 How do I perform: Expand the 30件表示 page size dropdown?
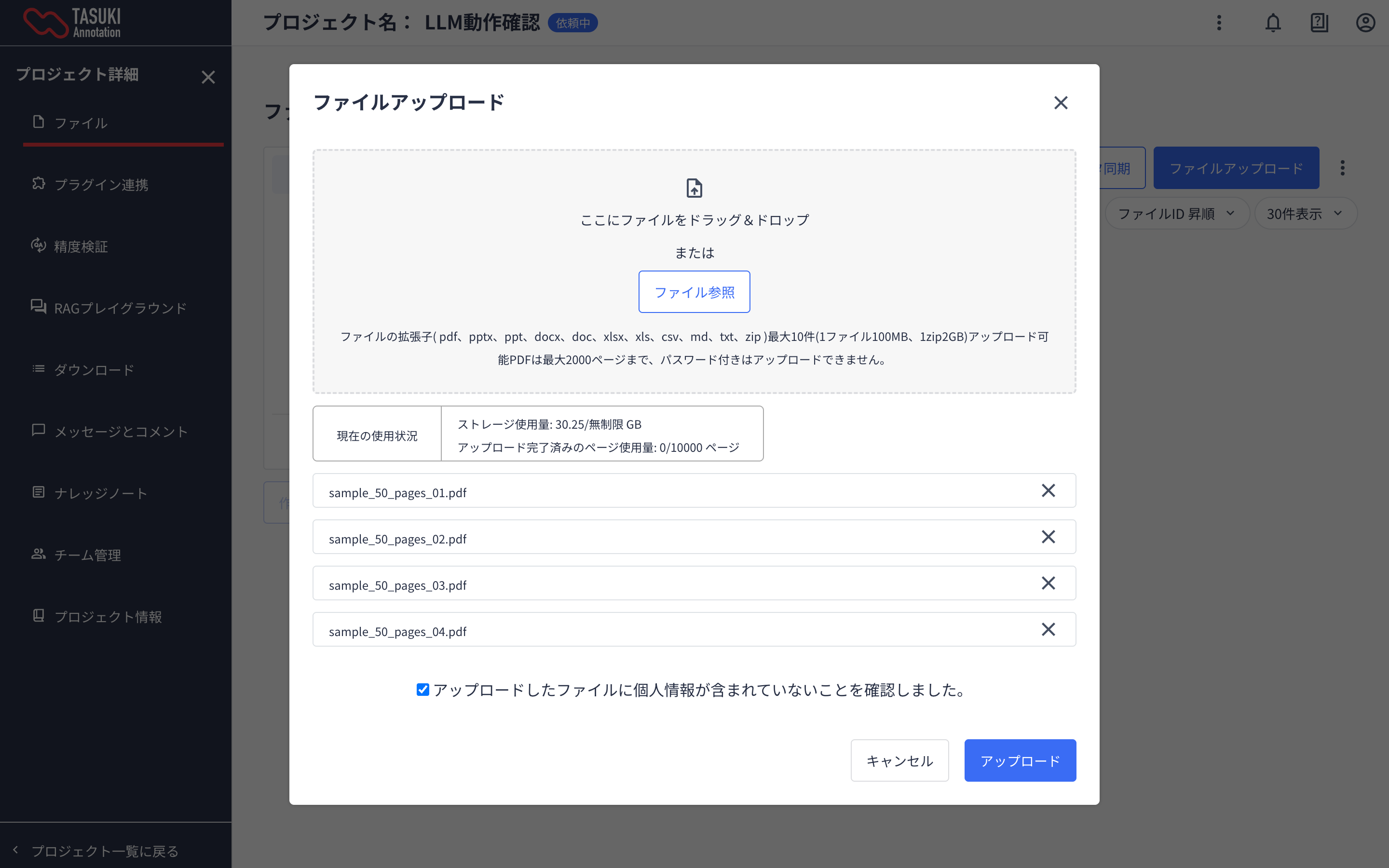pyautogui.click(x=1305, y=214)
